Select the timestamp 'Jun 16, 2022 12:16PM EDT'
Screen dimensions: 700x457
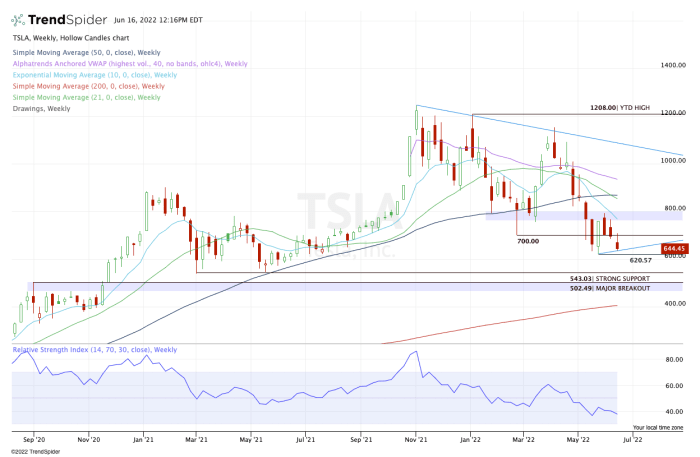tap(158, 20)
